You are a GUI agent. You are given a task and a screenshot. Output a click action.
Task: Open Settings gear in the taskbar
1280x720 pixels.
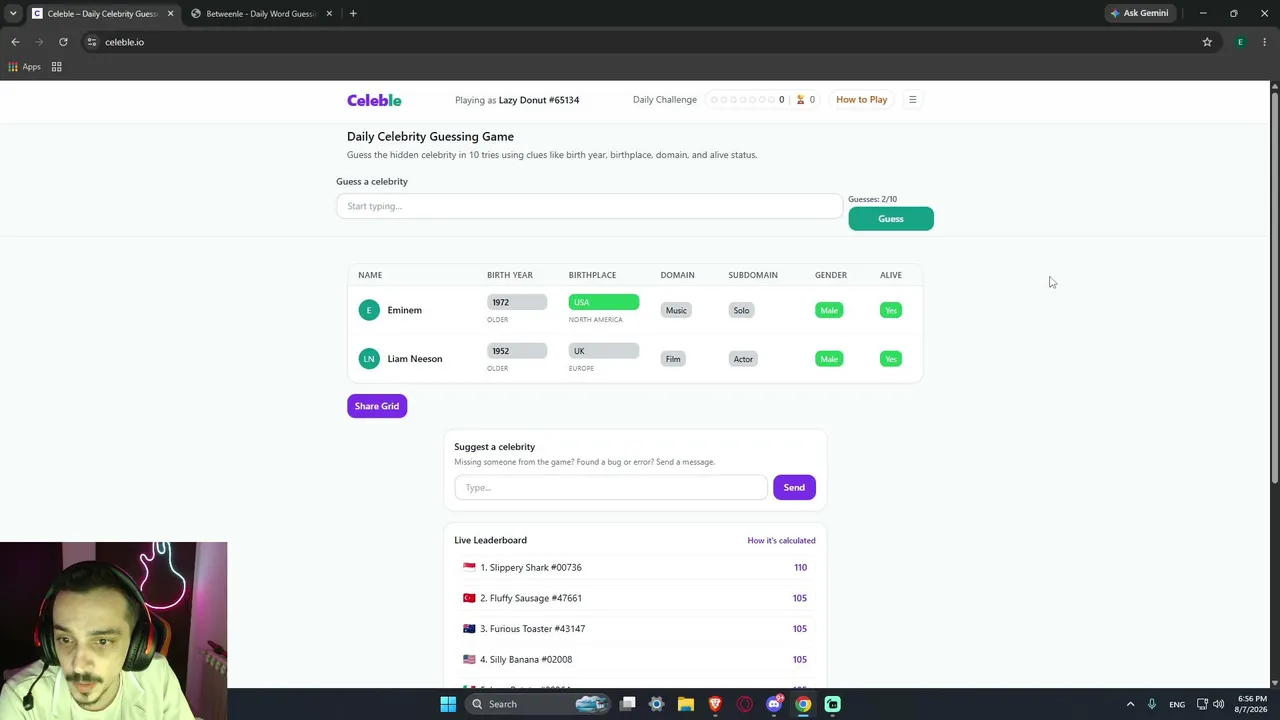(656, 704)
